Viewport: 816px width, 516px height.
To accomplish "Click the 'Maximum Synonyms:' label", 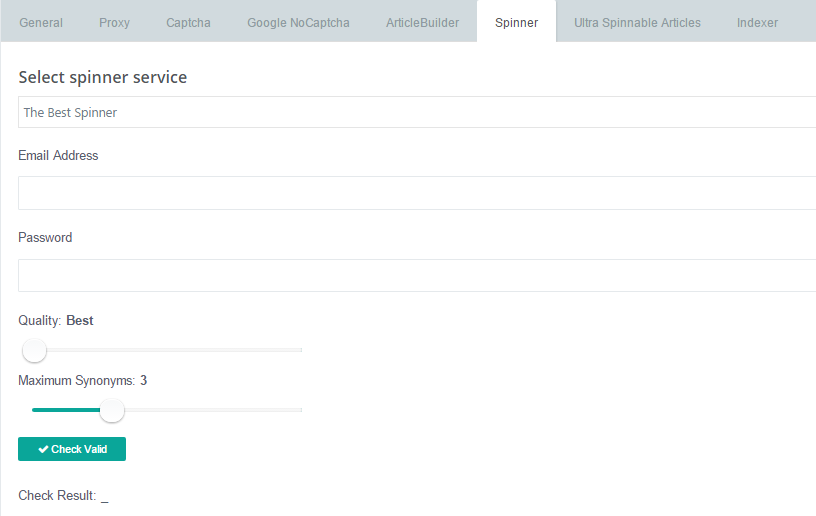I will point(76,381).
